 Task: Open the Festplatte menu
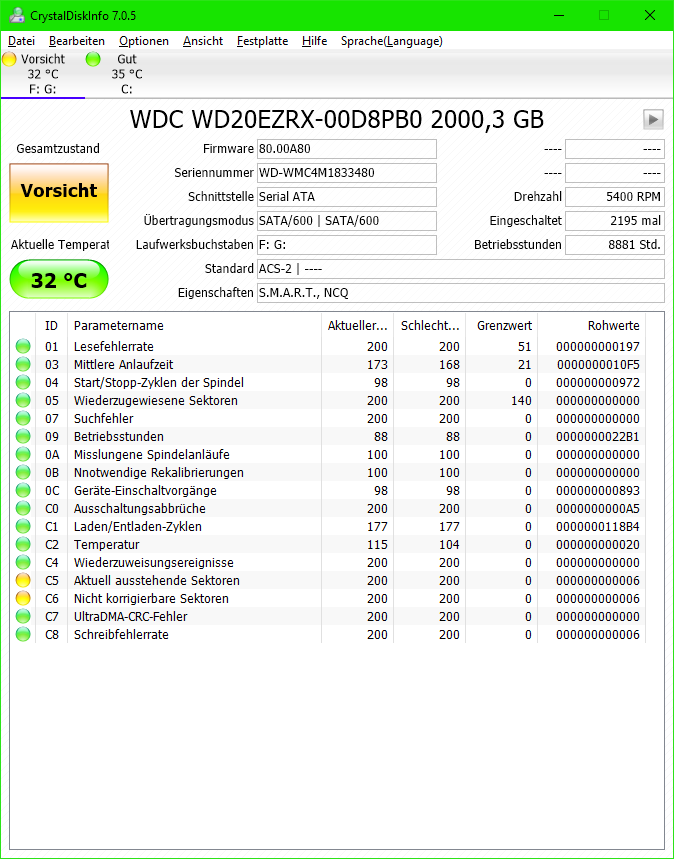pyautogui.click(x=262, y=41)
